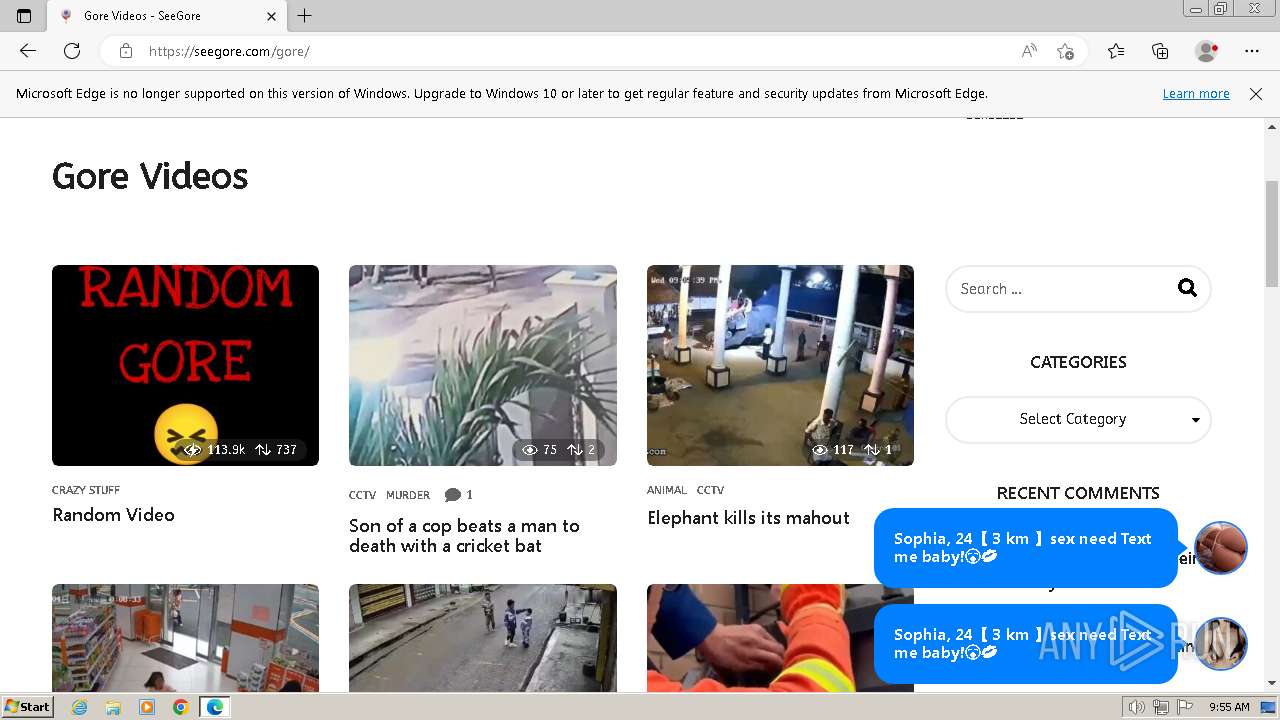Open the store CCTV video thumbnail
Screen dimensions: 1280x720
(x=185, y=638)
